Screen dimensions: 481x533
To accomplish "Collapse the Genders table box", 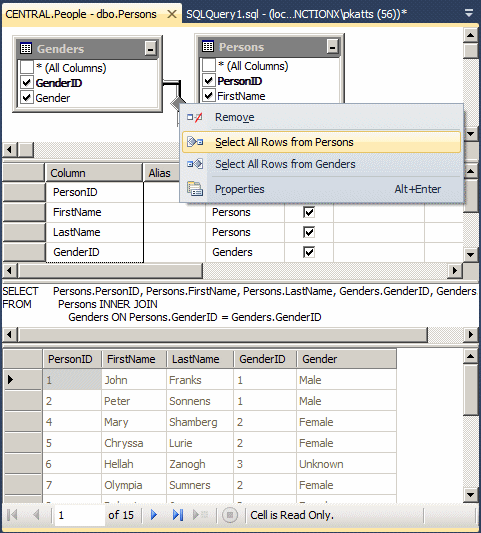I will point(150,48).
